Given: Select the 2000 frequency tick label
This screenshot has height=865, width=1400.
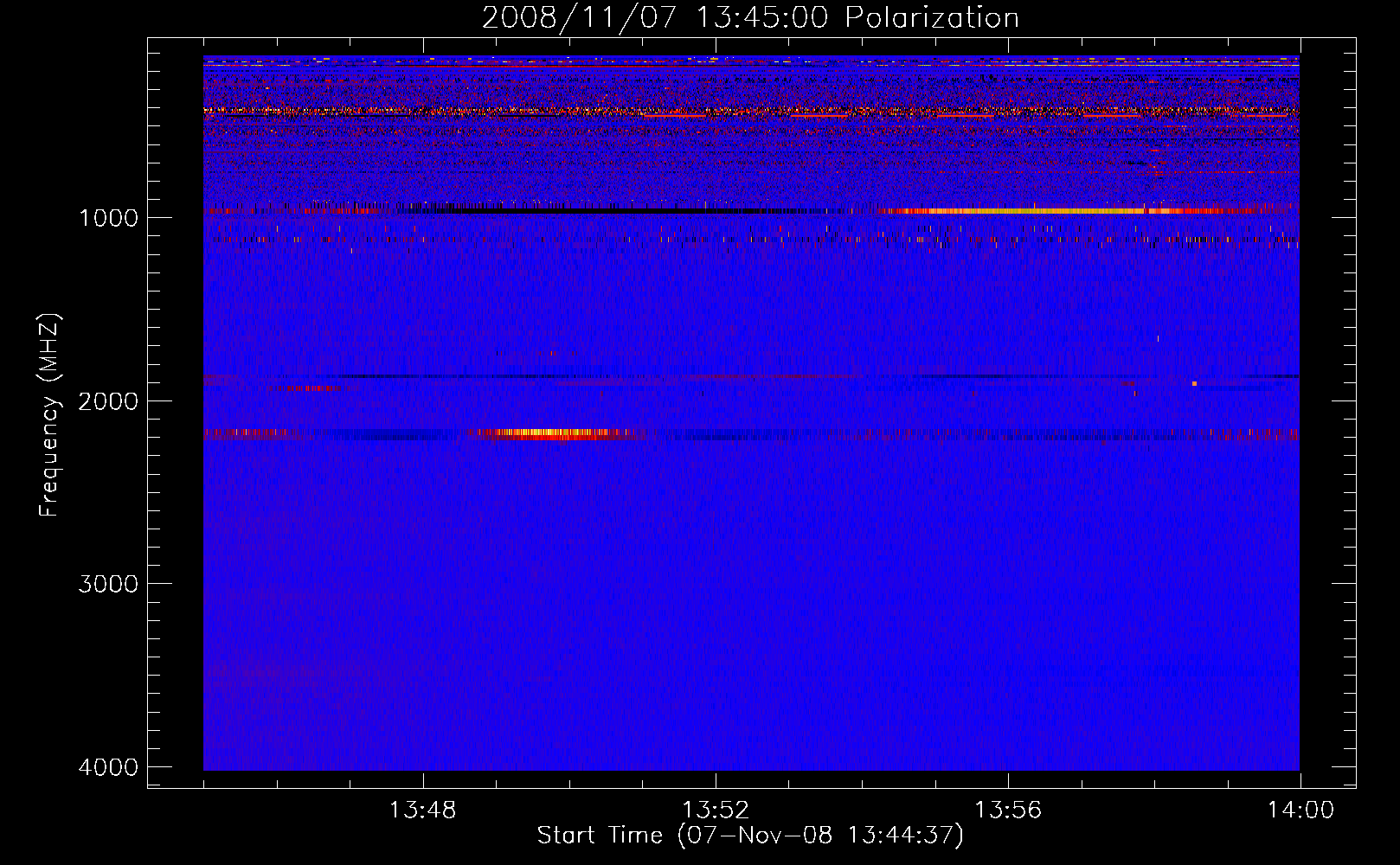Looking at the screenshot, I should pos(108,400).
